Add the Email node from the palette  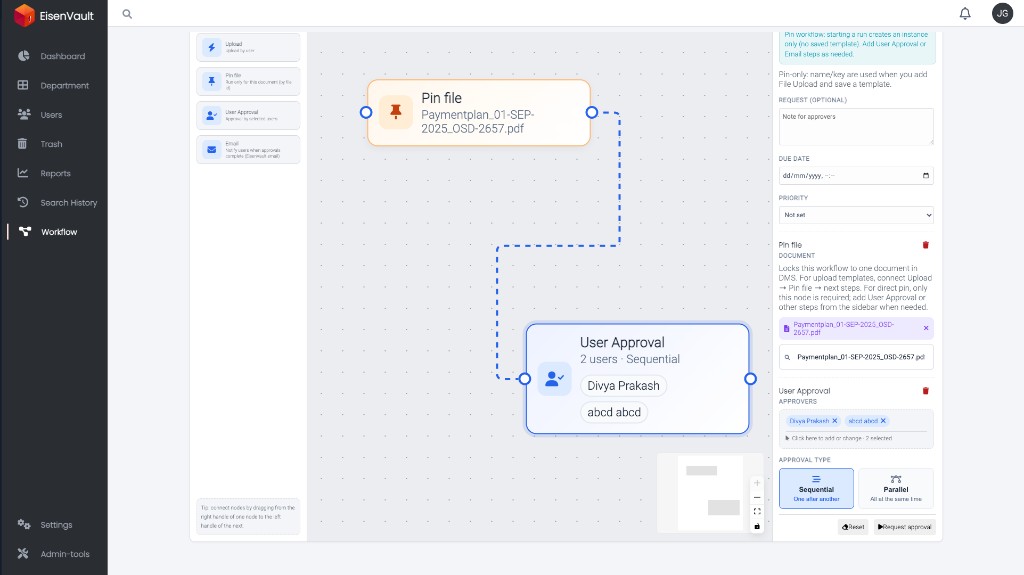pyautogui.click(x=248, y=150)
